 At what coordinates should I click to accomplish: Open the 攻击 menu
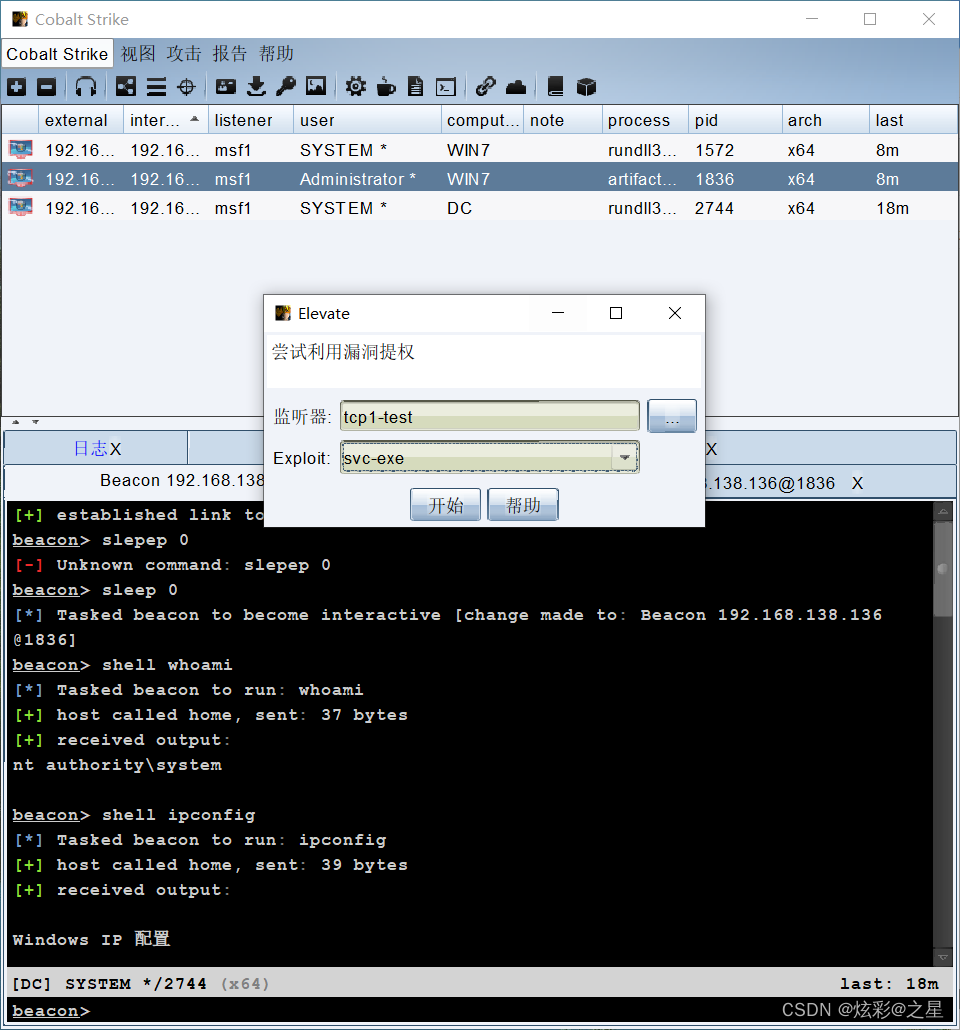184,54
